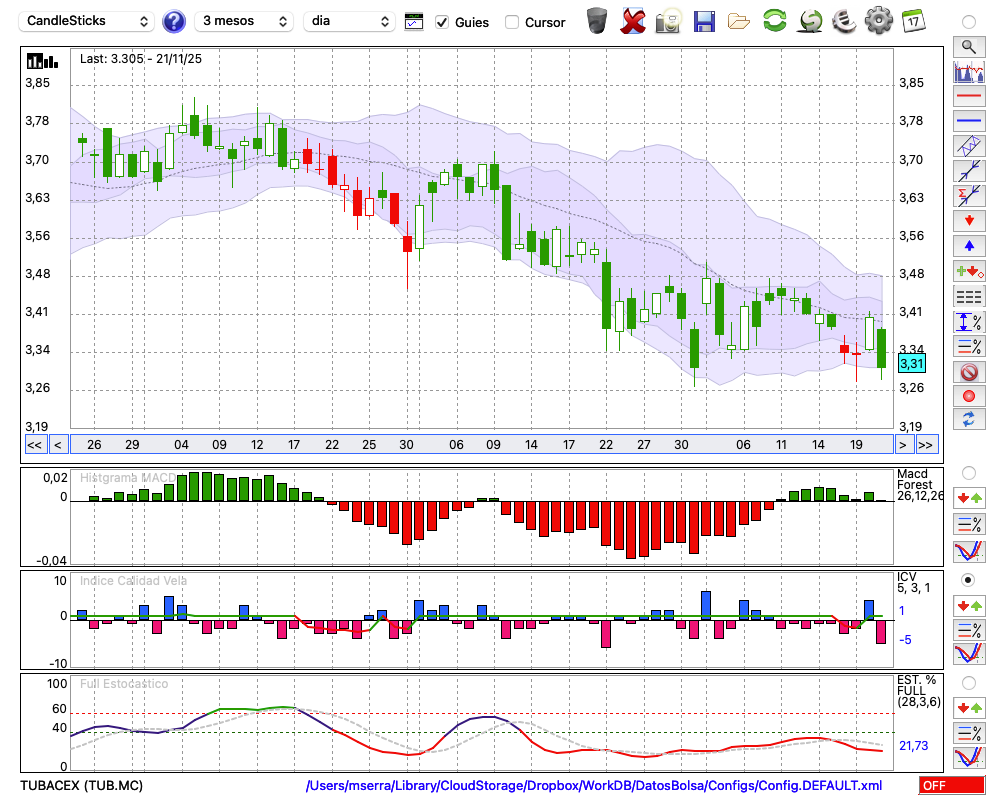Click the 3,31 current price label

911,364
